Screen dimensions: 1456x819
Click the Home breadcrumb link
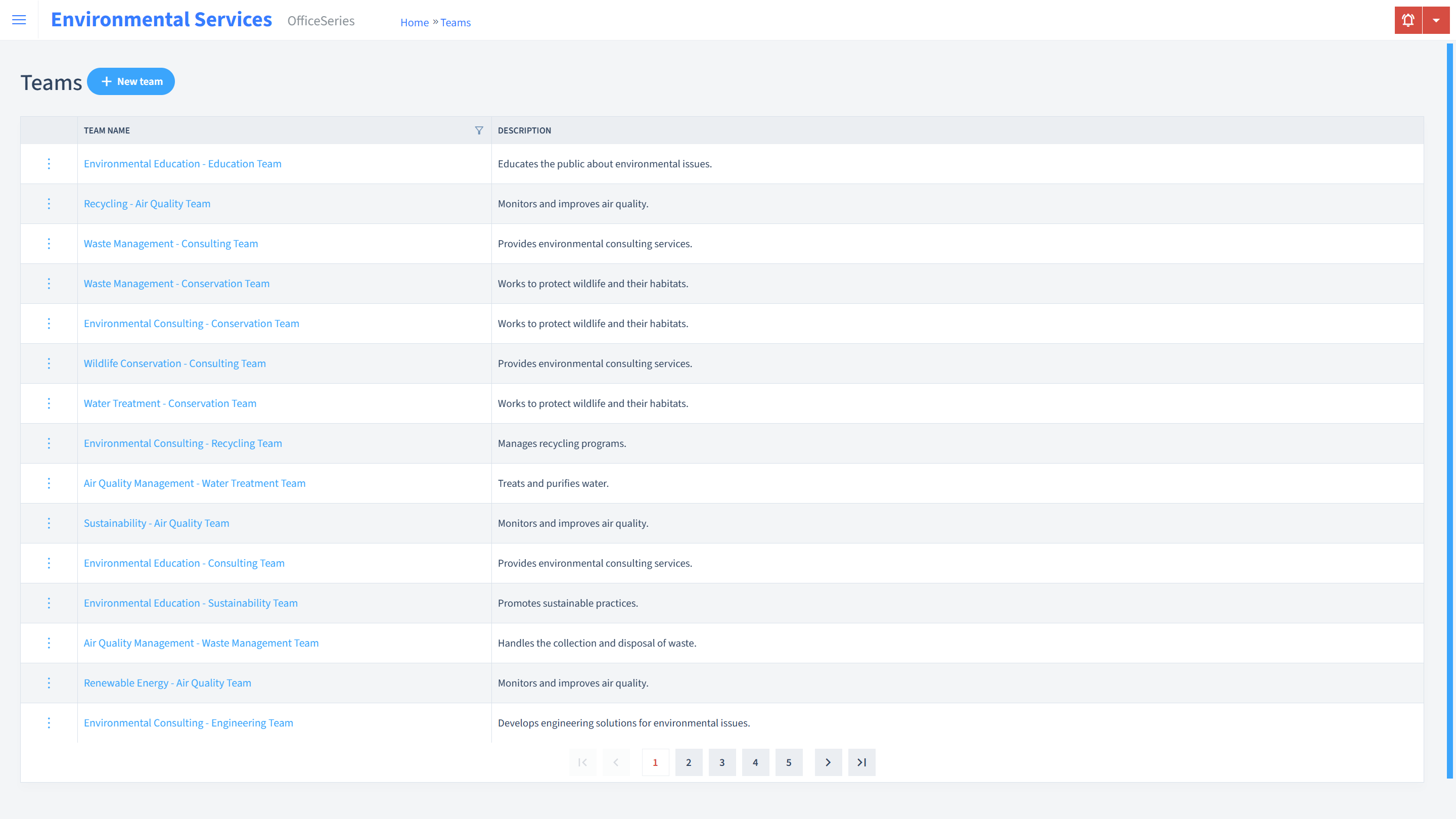pos(415,23)
